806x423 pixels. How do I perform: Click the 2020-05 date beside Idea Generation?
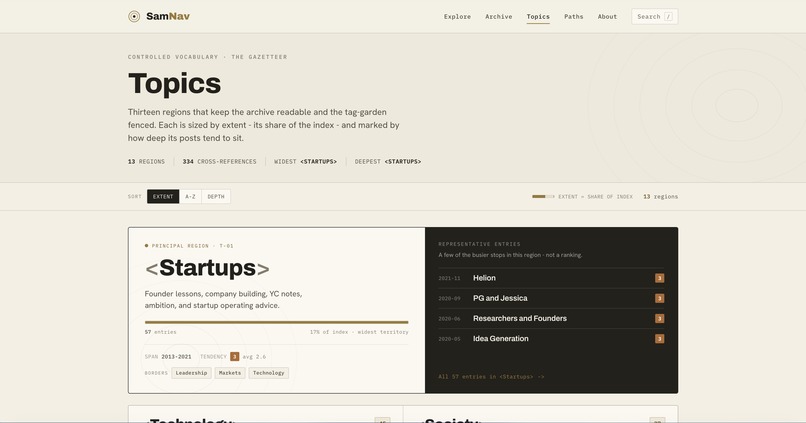(449, 338)
